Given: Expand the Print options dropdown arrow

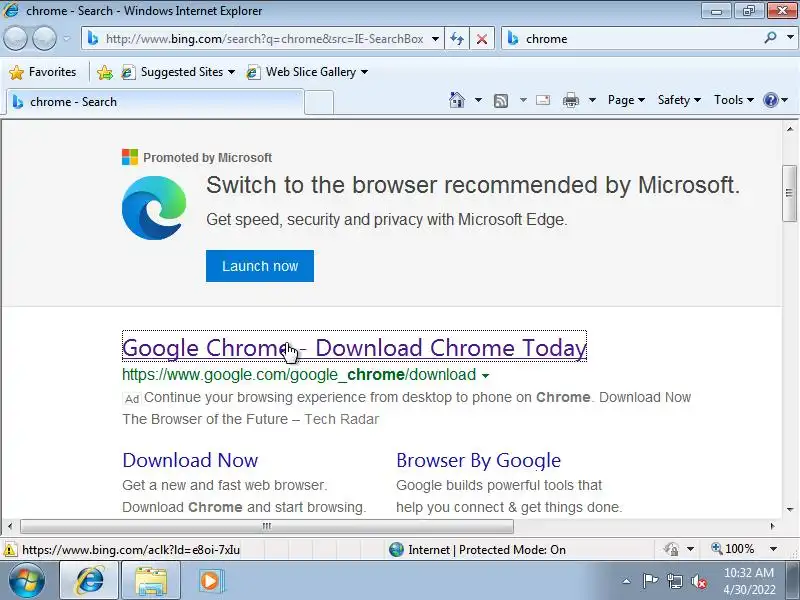Looking at the screenshot, I should click(592, 100).
